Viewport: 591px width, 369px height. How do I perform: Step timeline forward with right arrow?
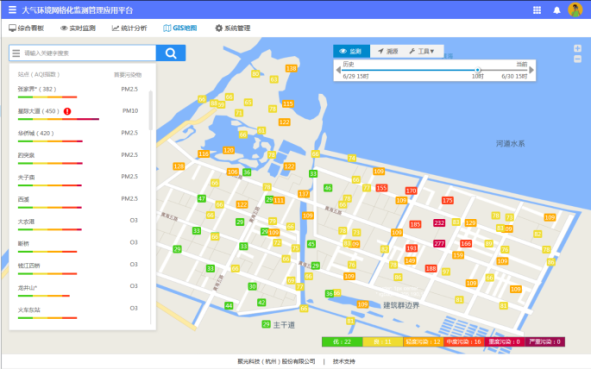click(x=531, y=70)
